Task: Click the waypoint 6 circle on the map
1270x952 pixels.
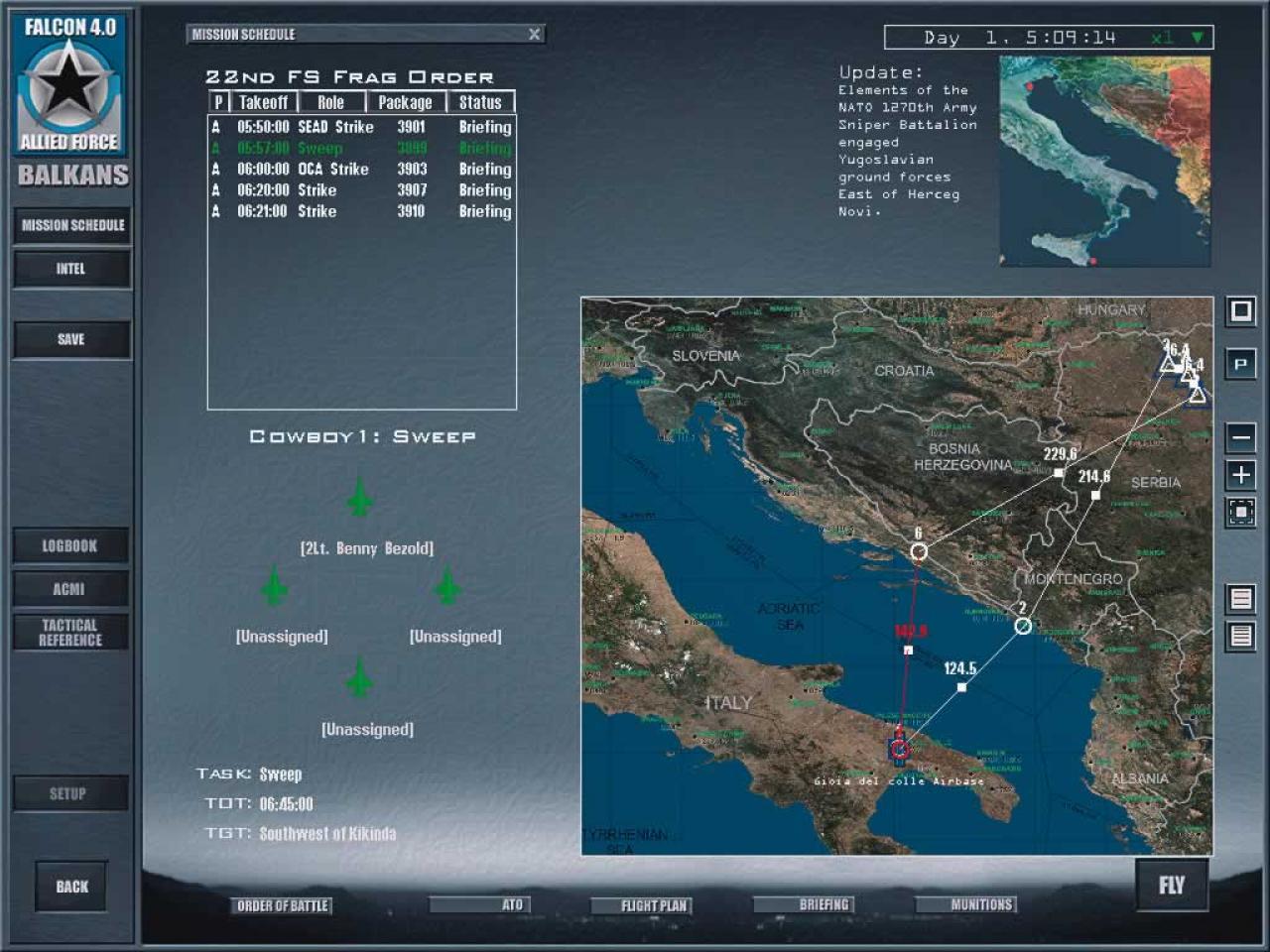Action: coord(919,551)
